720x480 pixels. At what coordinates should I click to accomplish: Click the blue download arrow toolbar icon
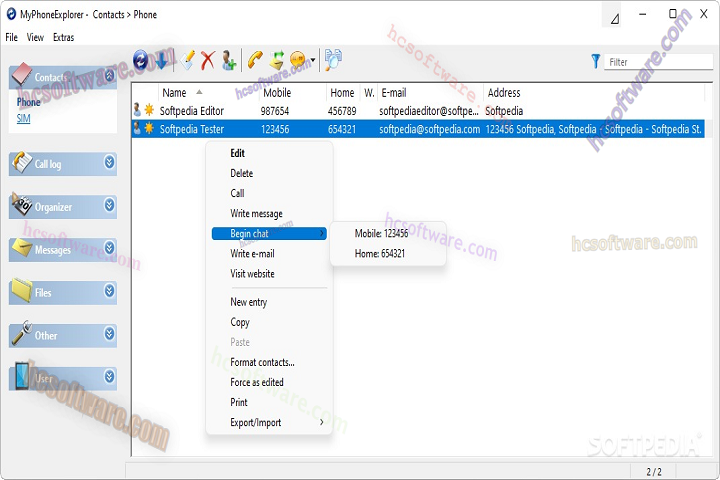point(162,60)
